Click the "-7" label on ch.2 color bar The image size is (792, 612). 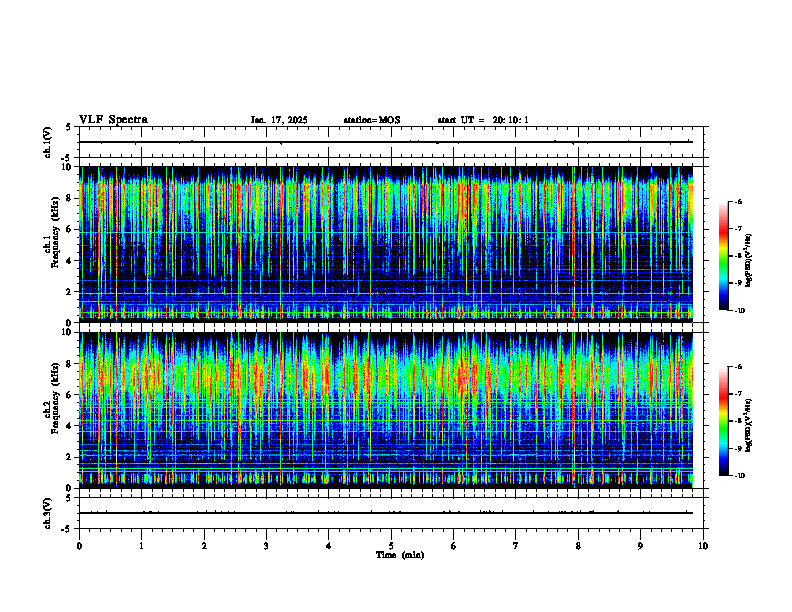pos(738,394)
